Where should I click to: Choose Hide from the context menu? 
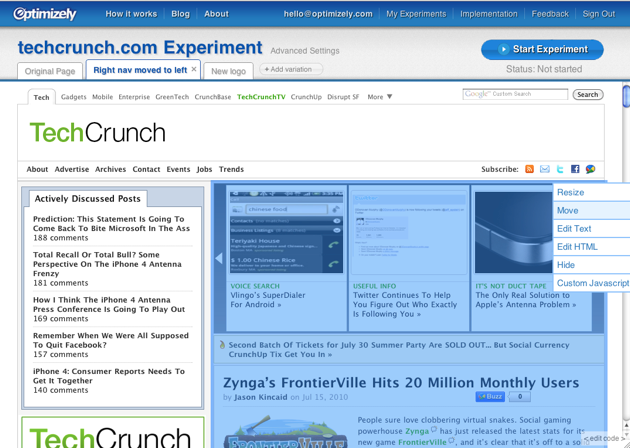[x=591, y=264]
